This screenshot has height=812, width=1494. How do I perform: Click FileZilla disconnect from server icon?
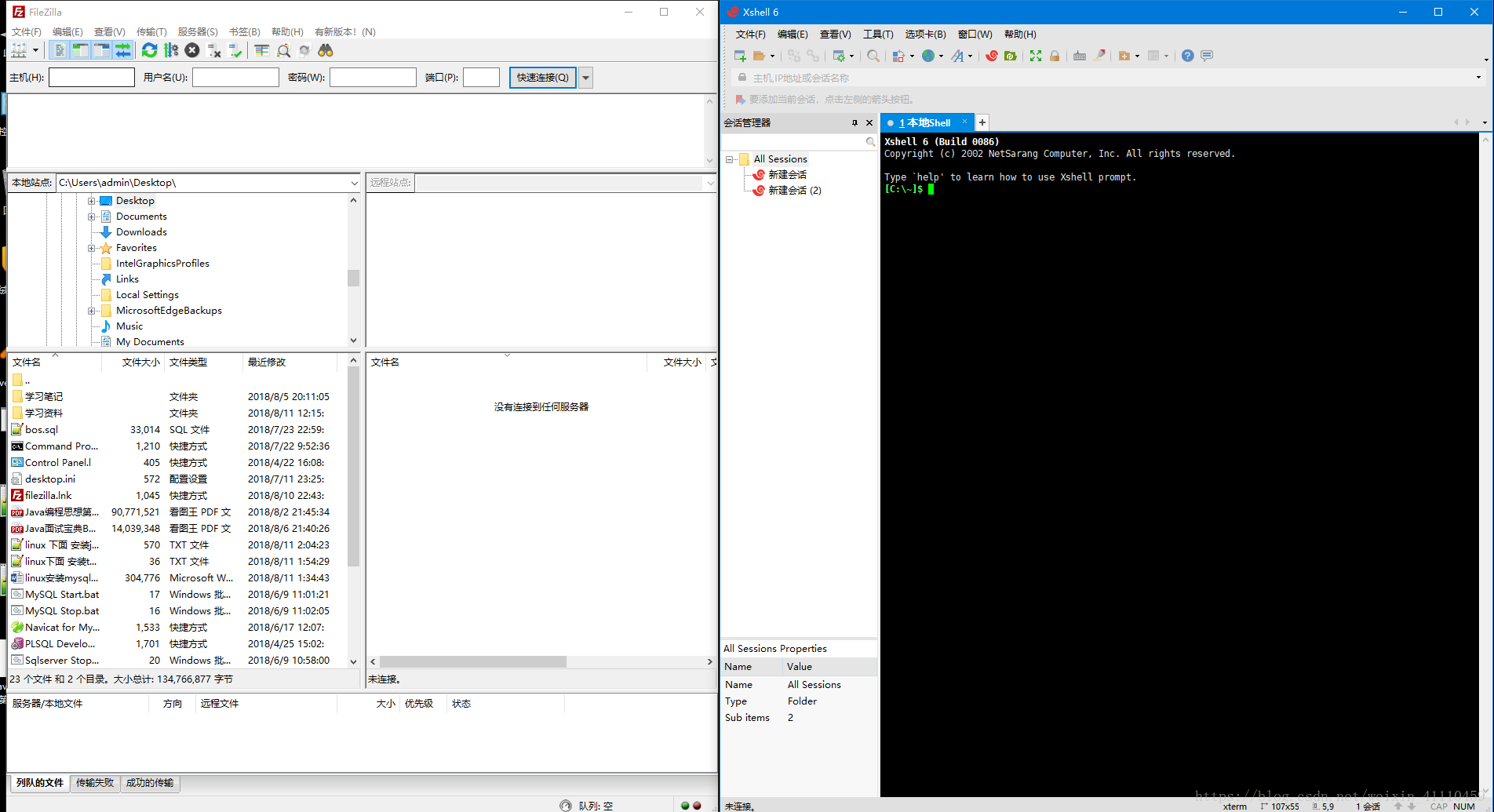pyautogui.click(x=213, y=50)
